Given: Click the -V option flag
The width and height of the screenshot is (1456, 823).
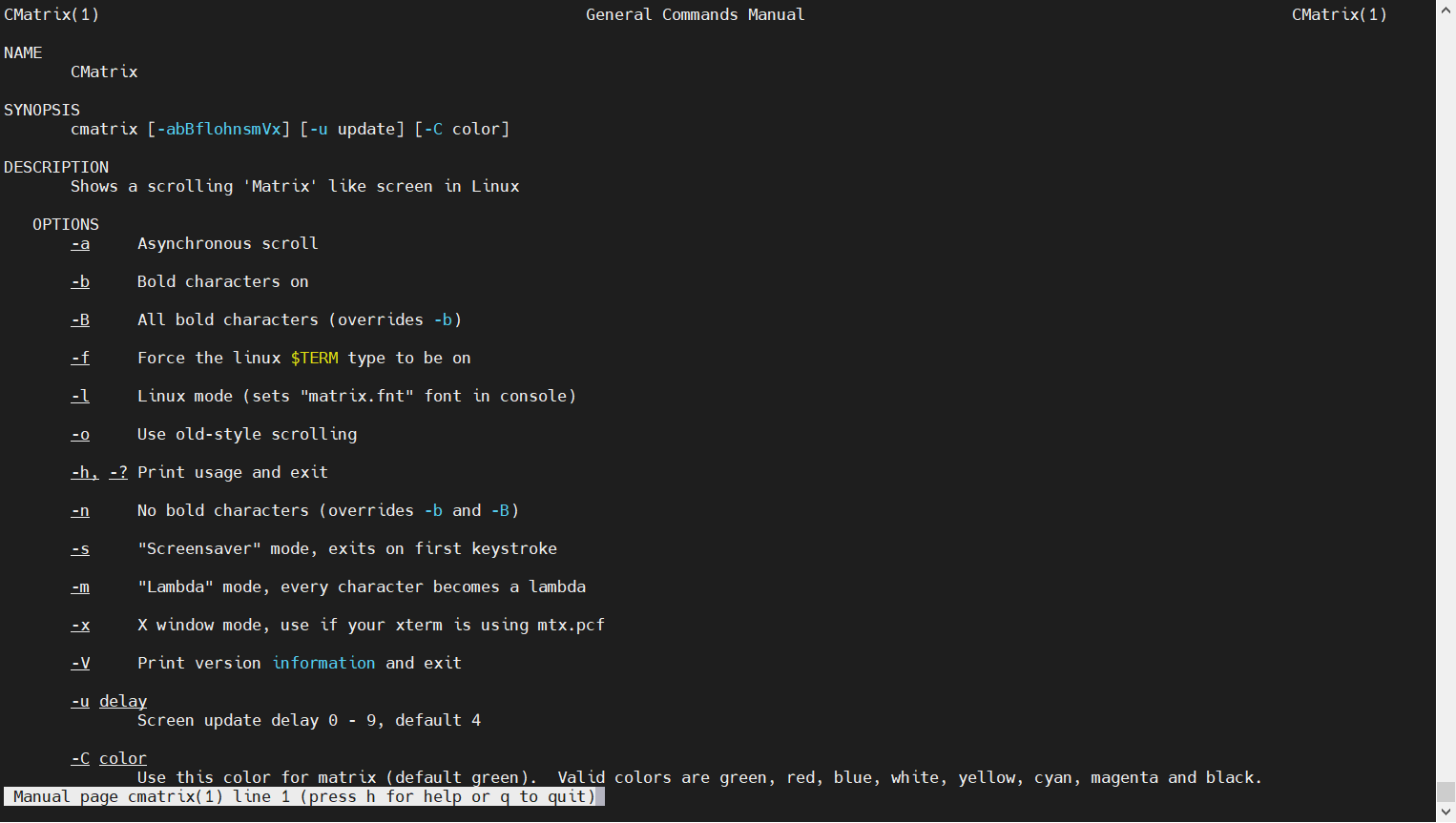Looking at the screenshot, I should (x=80, y=663).
